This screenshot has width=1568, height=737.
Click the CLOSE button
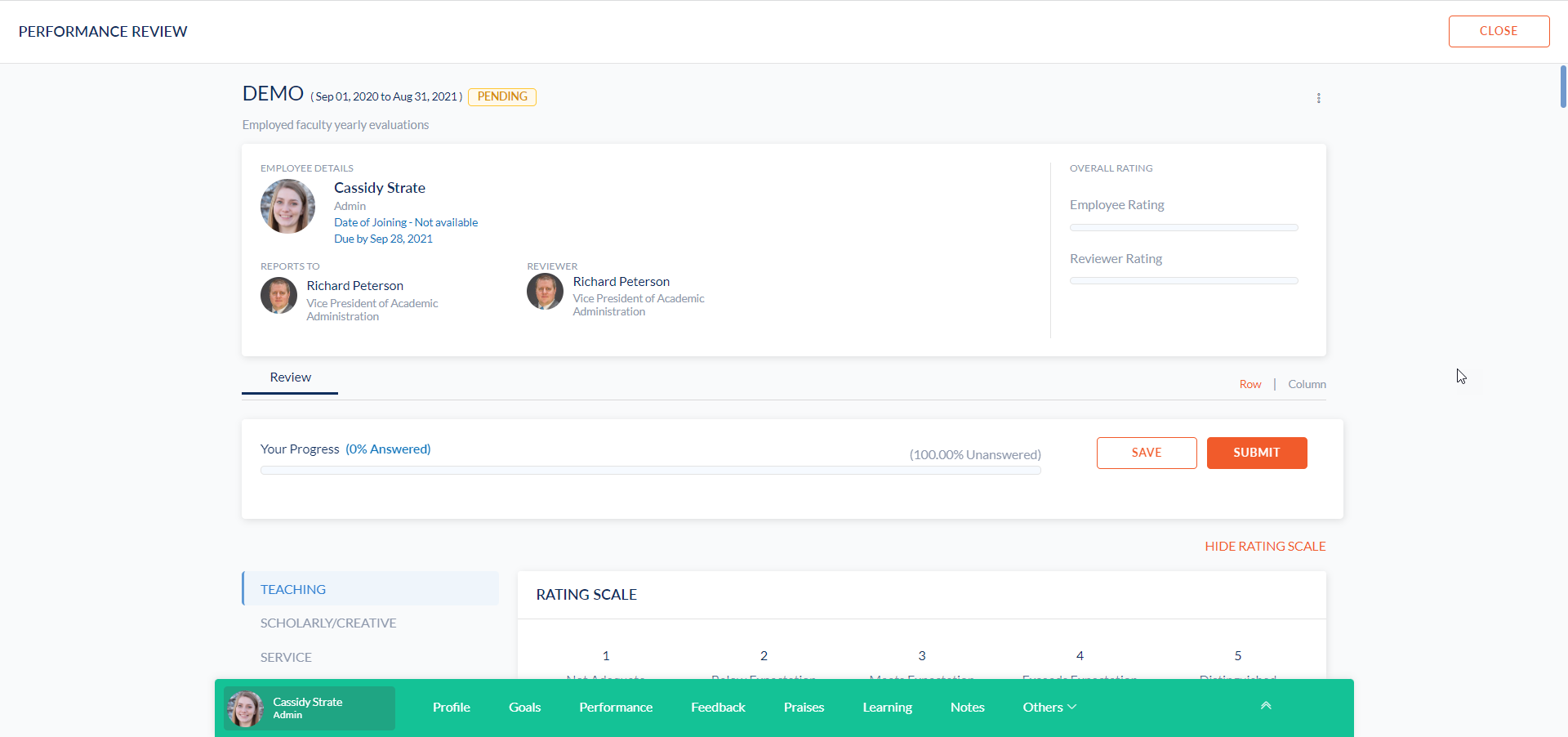pos(1499,31)
